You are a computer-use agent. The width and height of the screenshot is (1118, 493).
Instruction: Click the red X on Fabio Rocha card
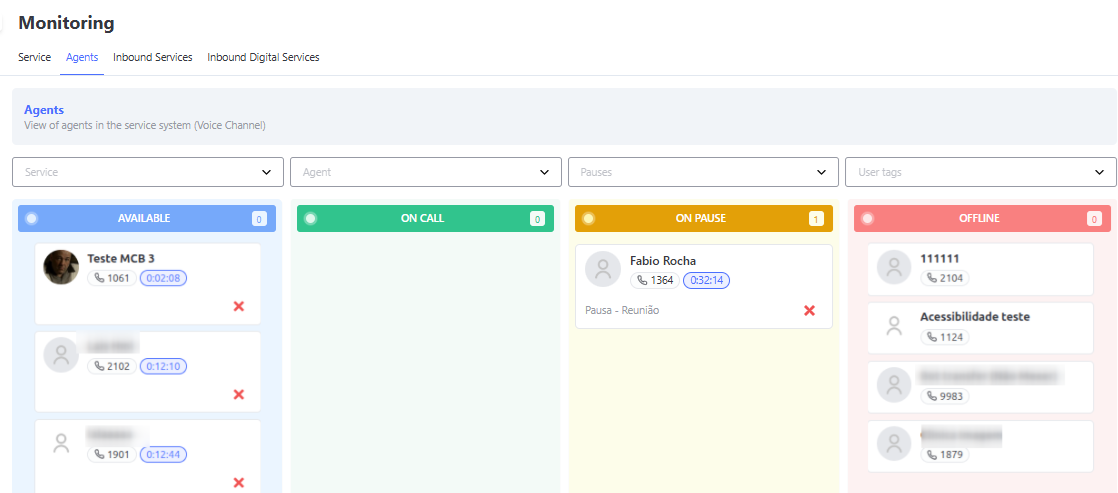(x=809, y=310)
